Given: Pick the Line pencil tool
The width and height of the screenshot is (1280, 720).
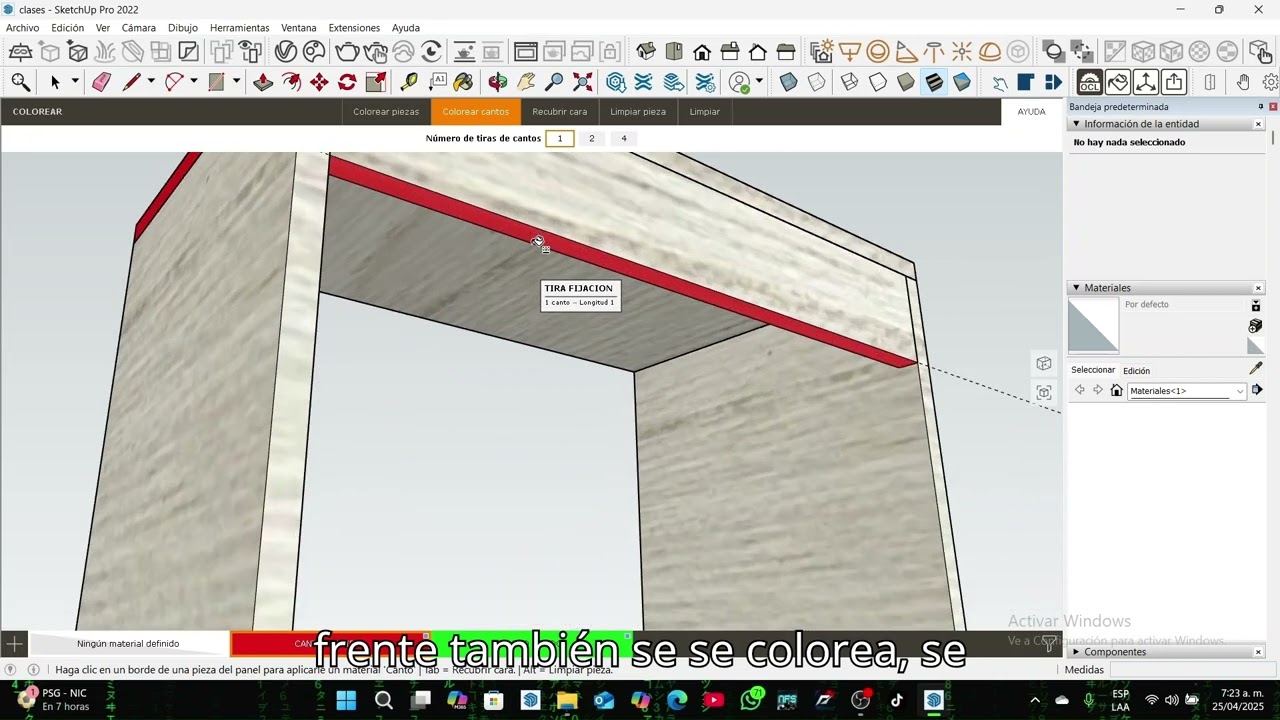Looking at the screenshot, I should pos(131,82).
